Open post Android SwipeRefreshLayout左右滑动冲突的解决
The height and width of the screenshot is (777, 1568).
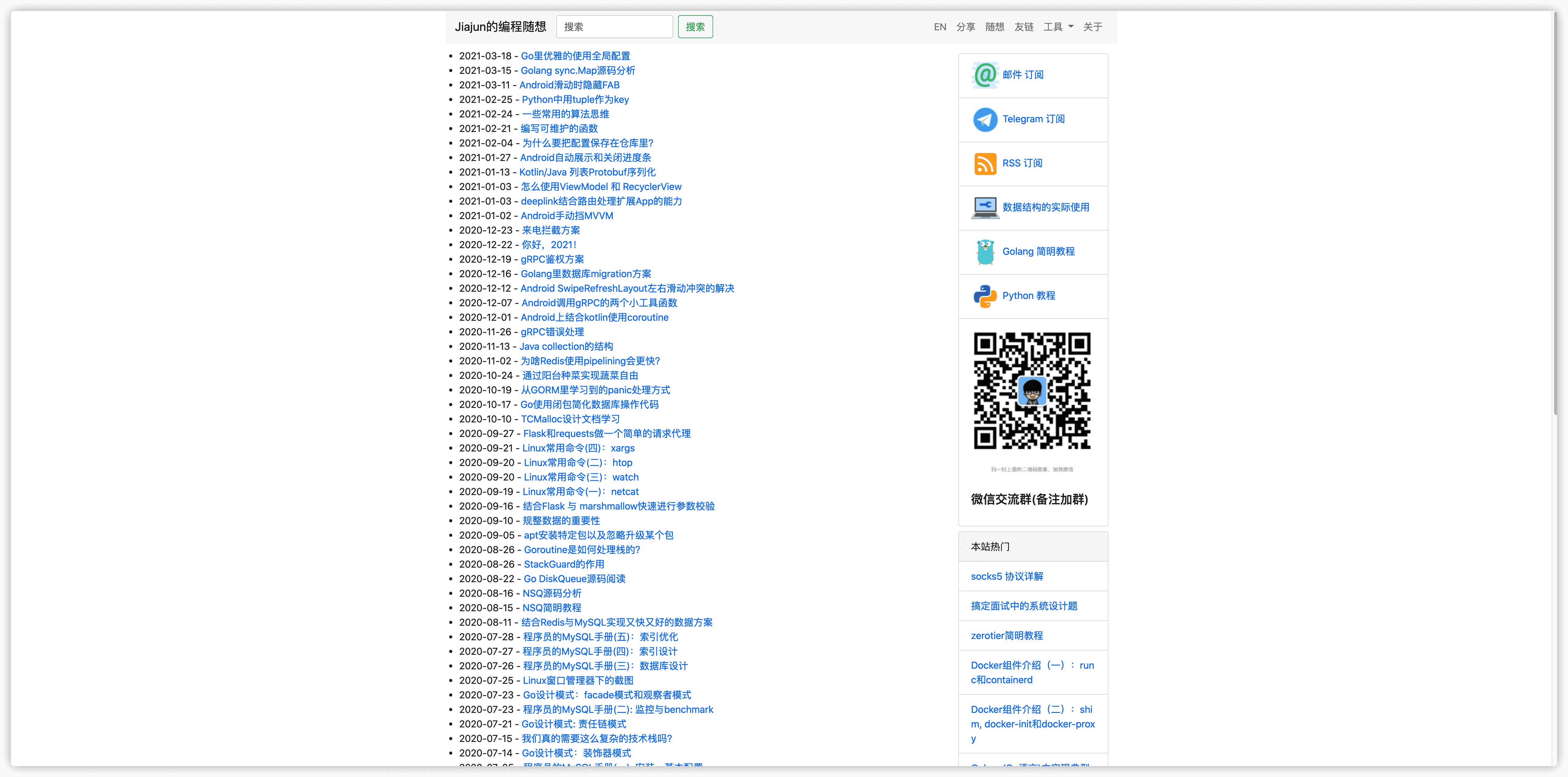click(628, 288)
